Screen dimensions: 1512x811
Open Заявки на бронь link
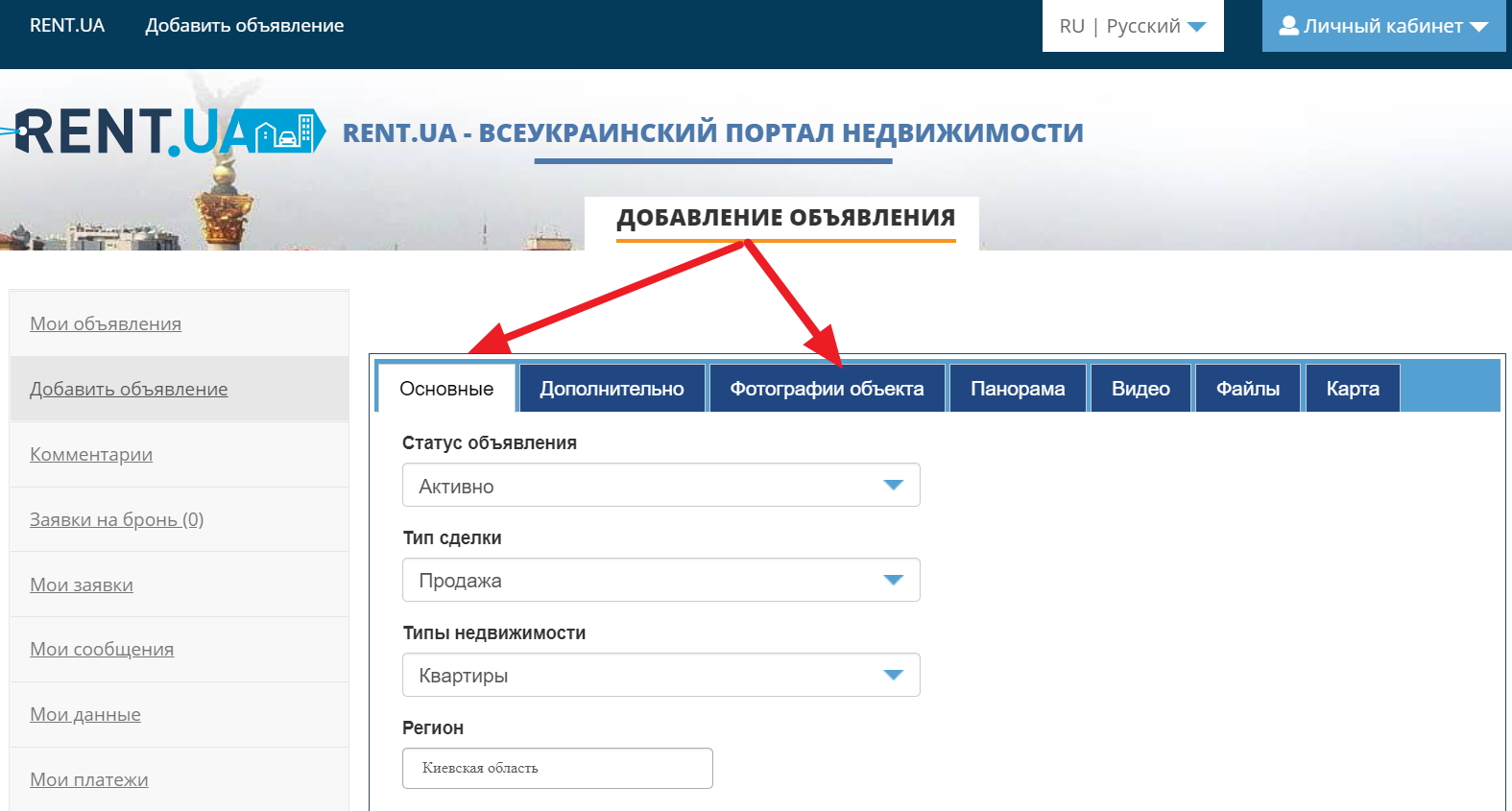pyautogui.click(x=116, y=520)
